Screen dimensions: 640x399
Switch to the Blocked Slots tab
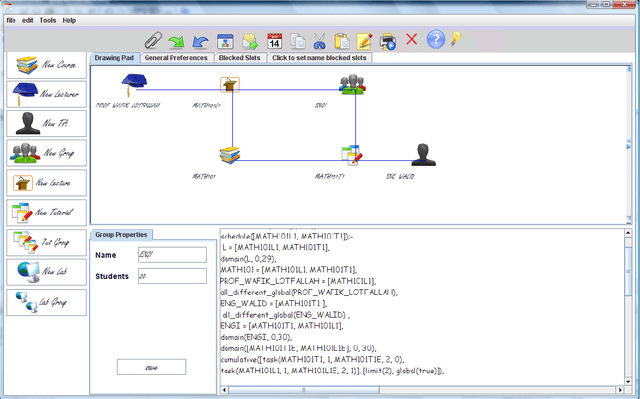(x=240, y=58)
